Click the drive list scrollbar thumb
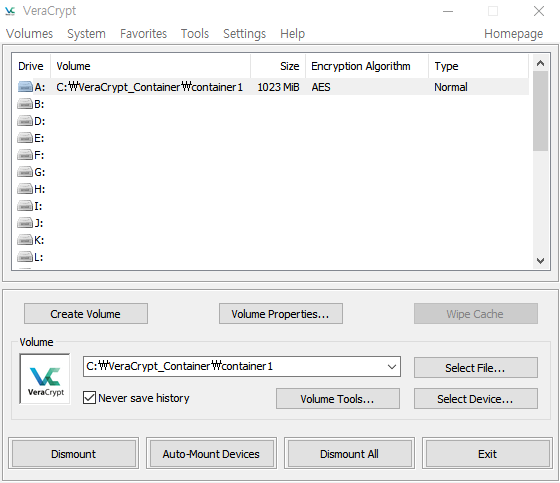Viewport: 560px width, 483px height. tap(540, 111)
